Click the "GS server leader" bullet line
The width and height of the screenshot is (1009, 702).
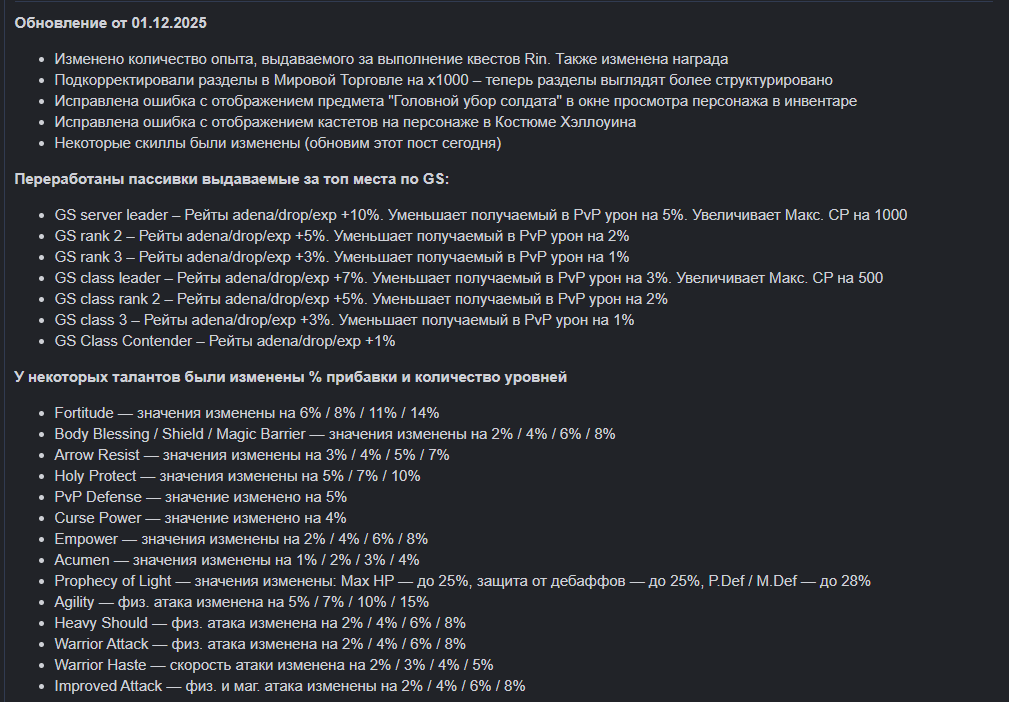[x=480, y=215]
